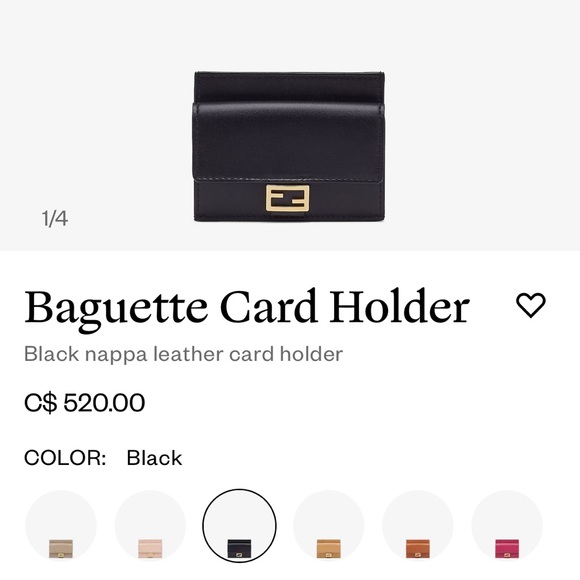Click the Black nappa leather card holder subtitle
This screenshot has height=580, width=580.
[183, 354]
